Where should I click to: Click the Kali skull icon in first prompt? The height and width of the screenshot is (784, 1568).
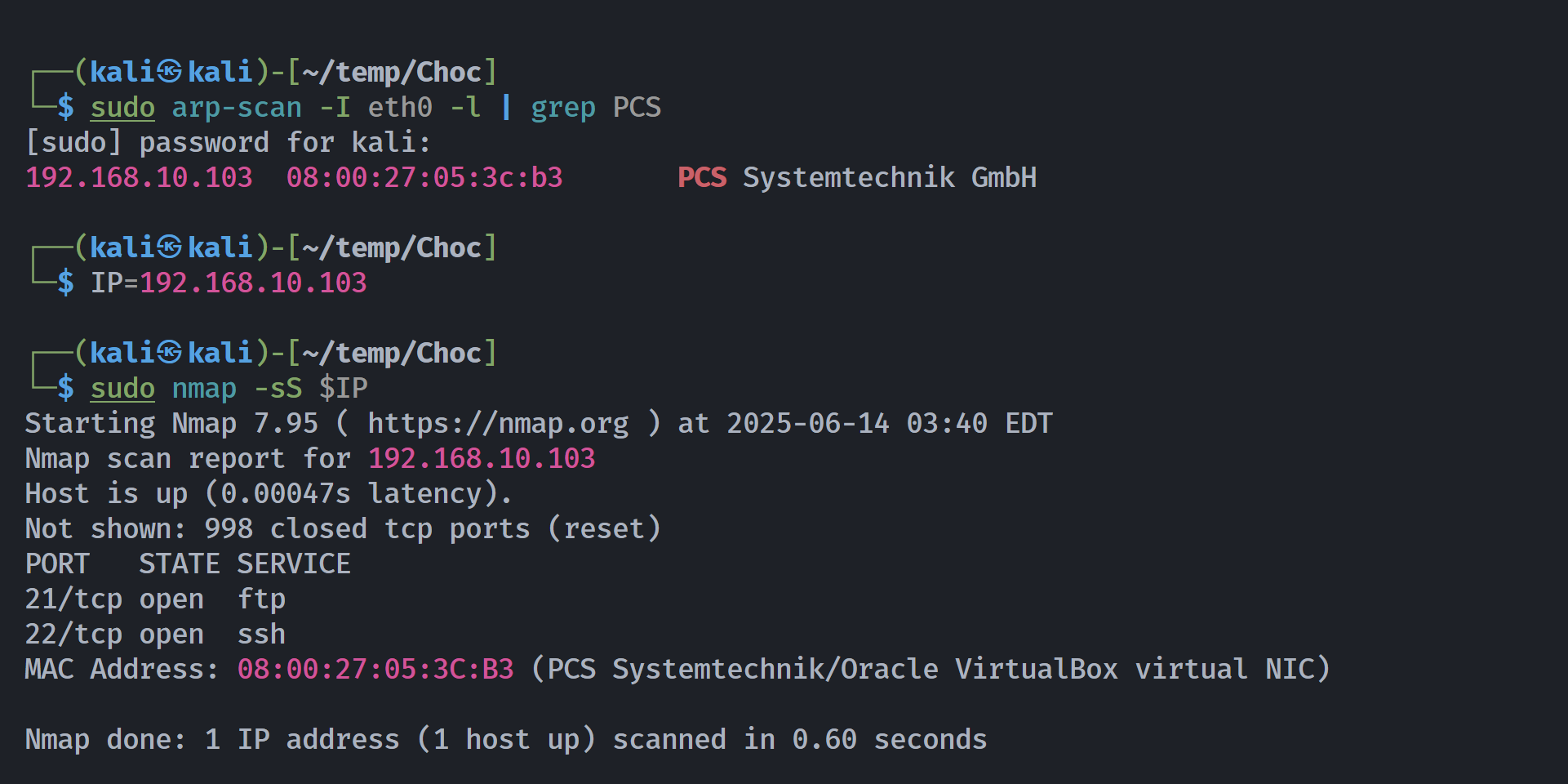(170, 72)
